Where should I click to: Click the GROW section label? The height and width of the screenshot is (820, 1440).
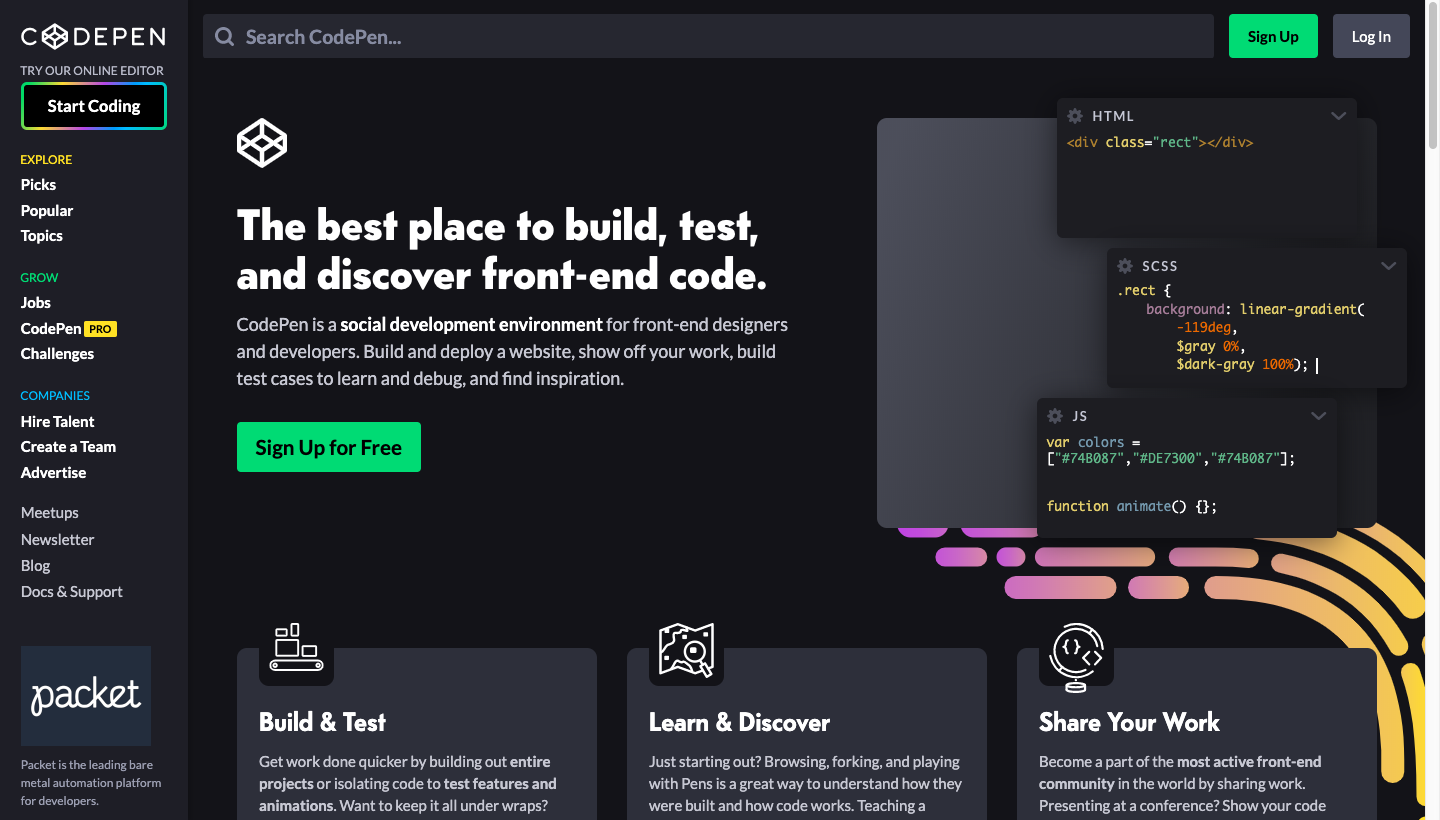(40, 278)
